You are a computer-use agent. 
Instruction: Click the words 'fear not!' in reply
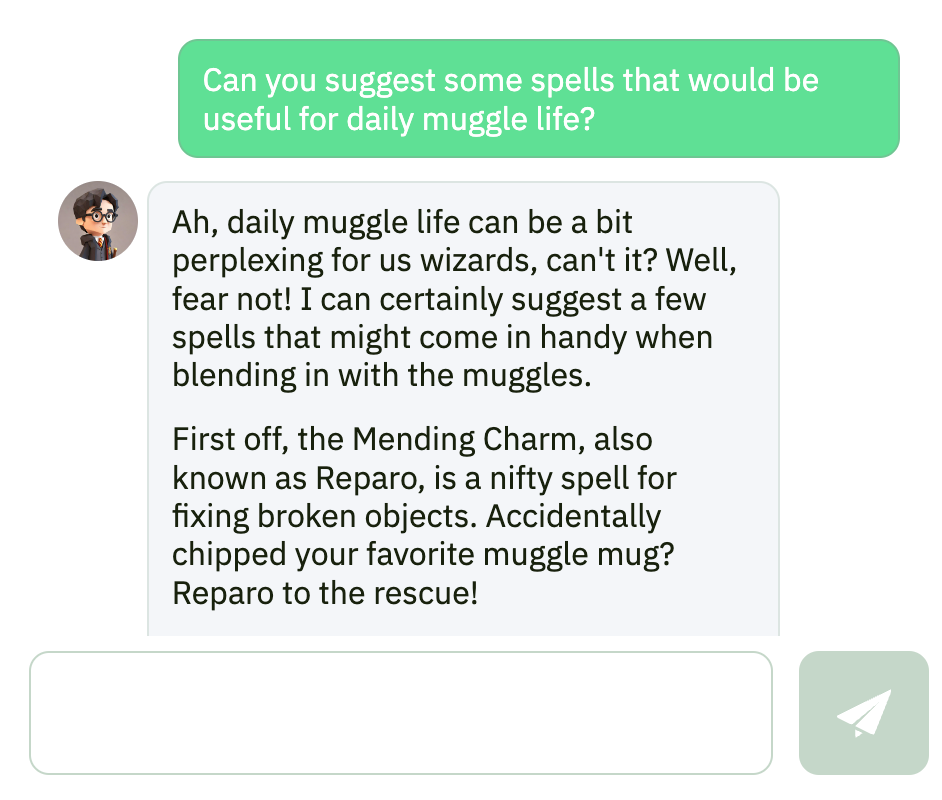point(231,299)
